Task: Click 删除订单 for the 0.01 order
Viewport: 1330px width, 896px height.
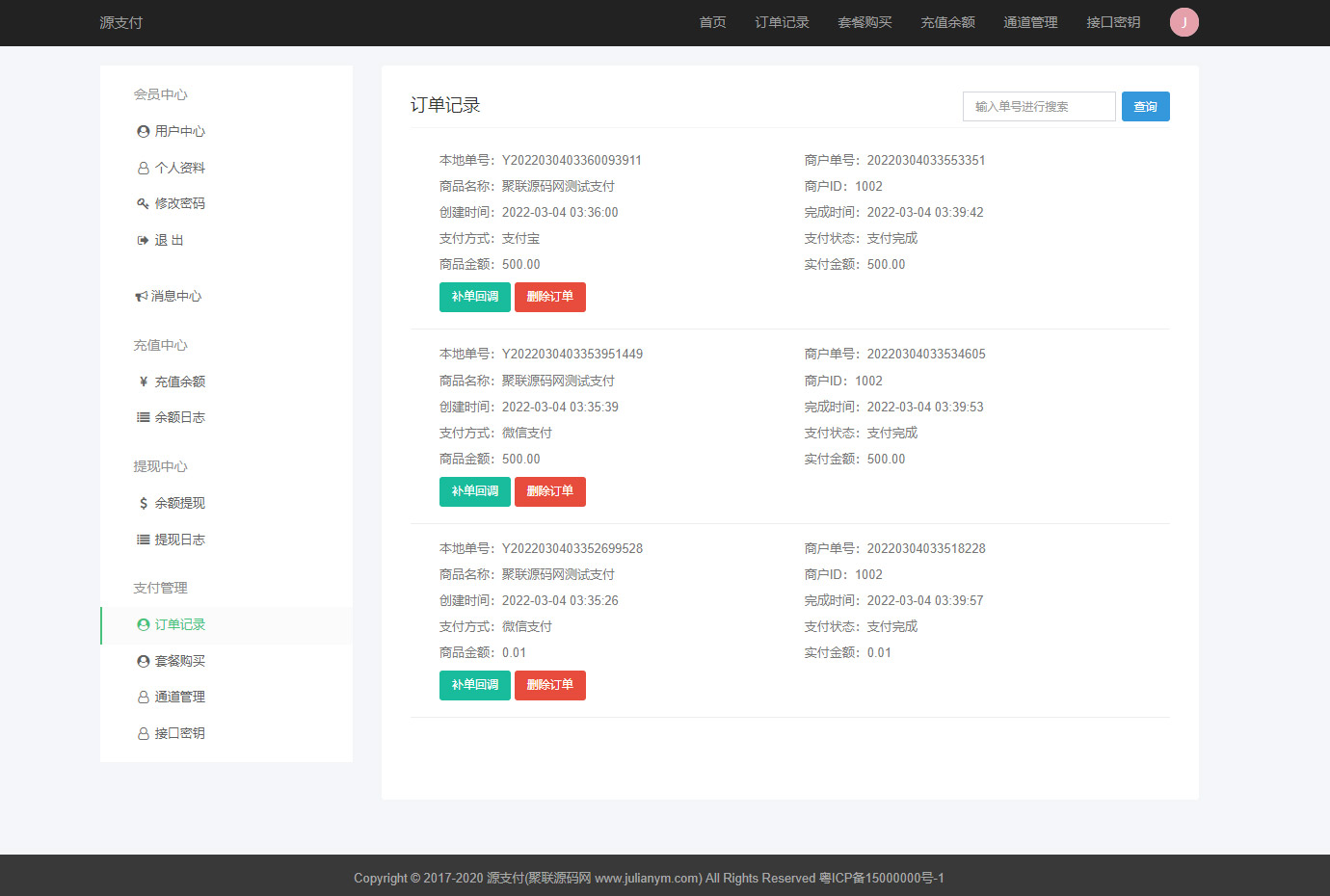Action: click(x=549, y=685)
